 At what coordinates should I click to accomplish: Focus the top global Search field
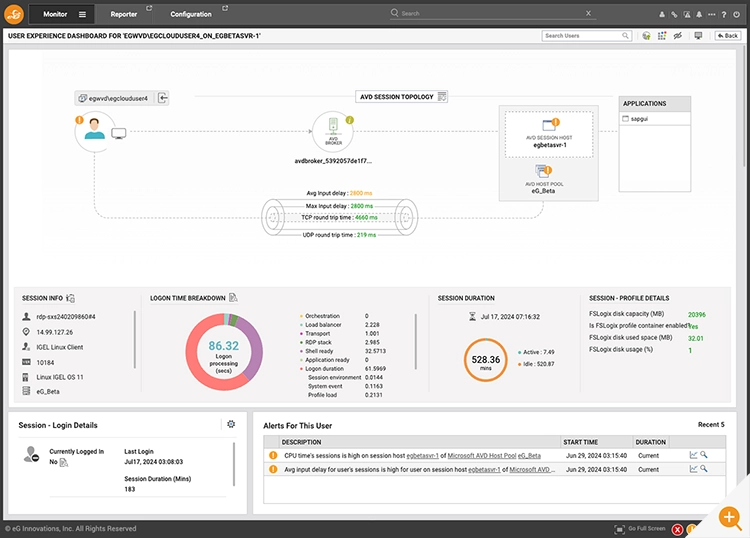pyautogui.click(x=492, y=13)
